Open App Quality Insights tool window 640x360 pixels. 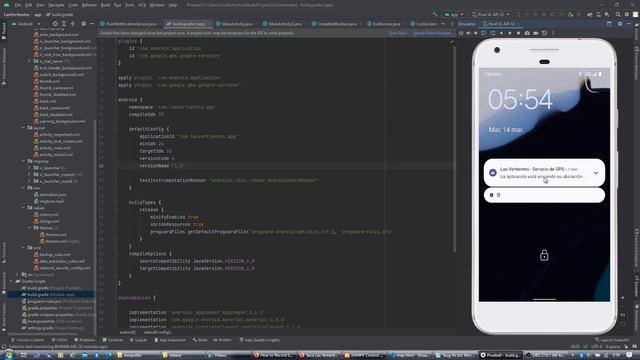tap(260, 340)
